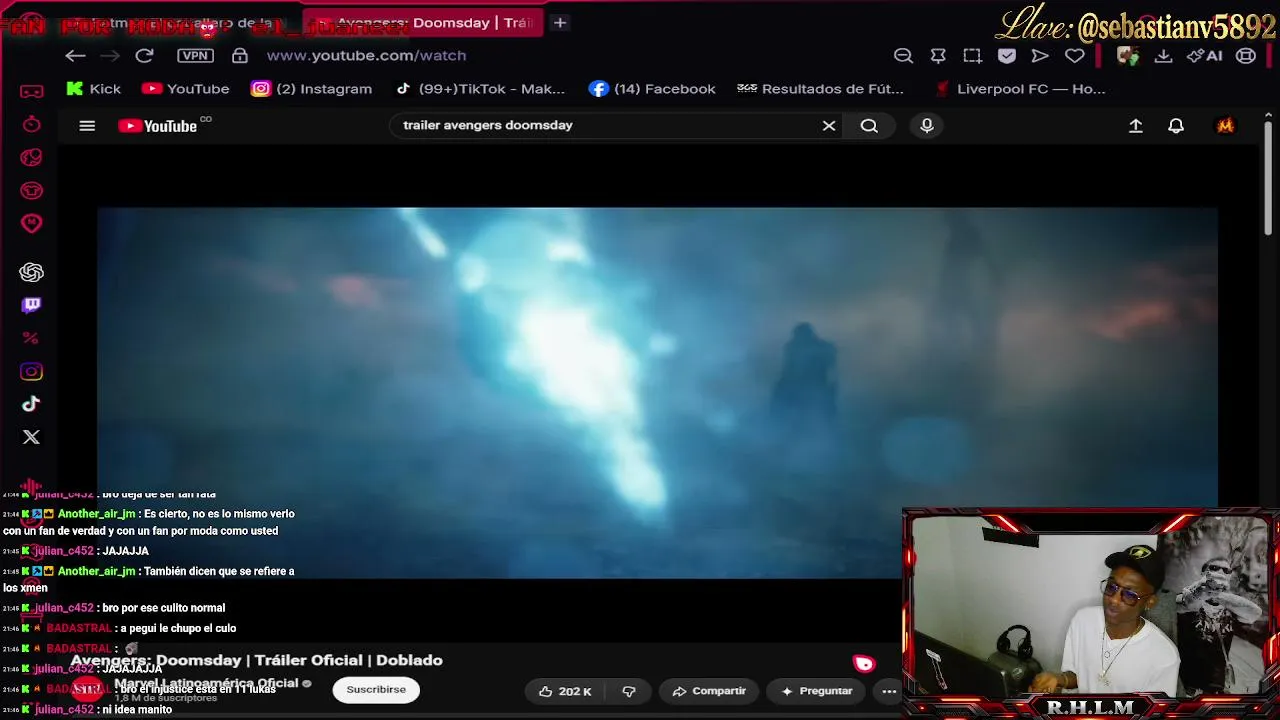Open YouTube notifications bell

click(1176, 126)
